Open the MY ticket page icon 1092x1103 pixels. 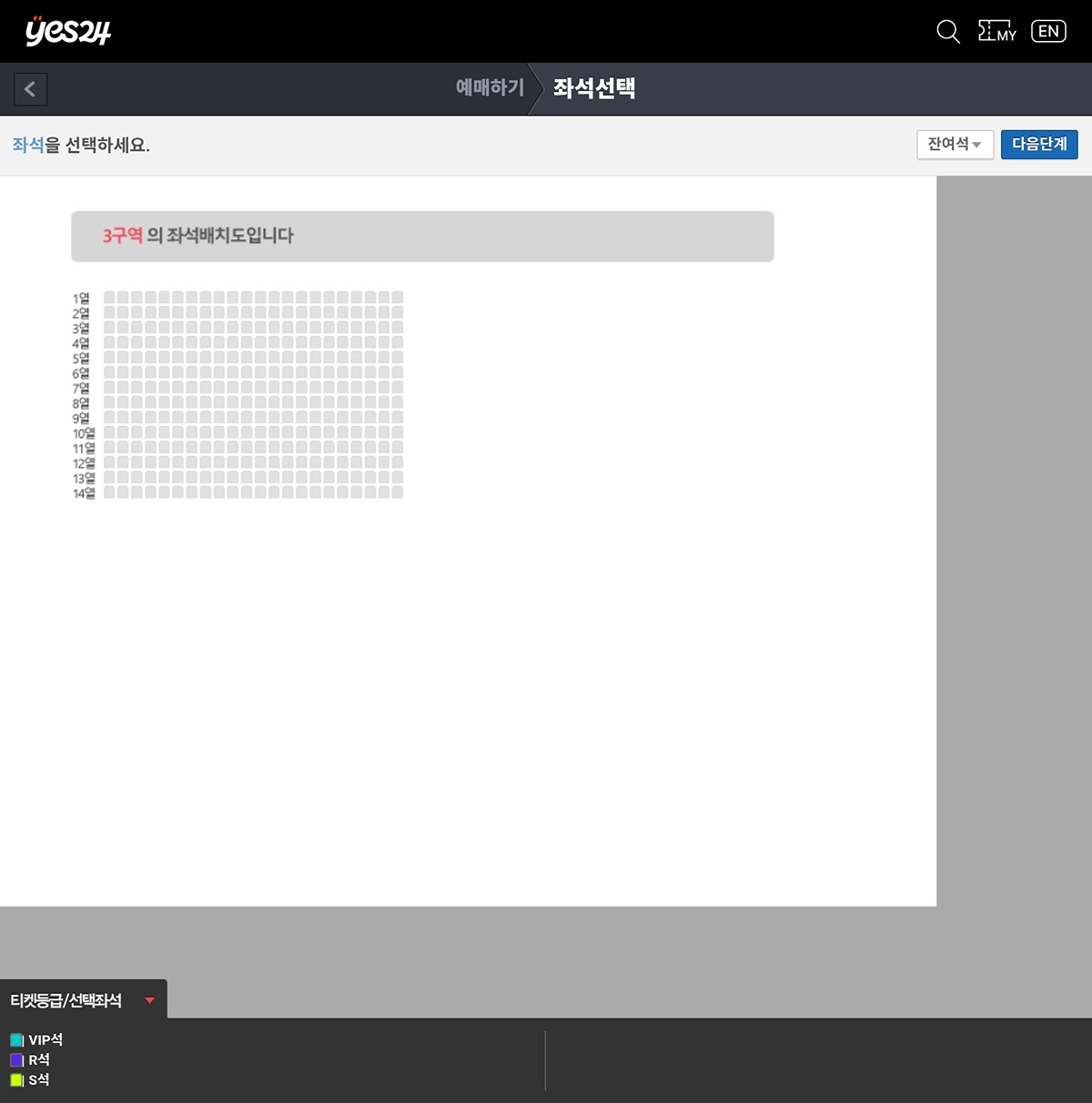[x=997, y=32]
